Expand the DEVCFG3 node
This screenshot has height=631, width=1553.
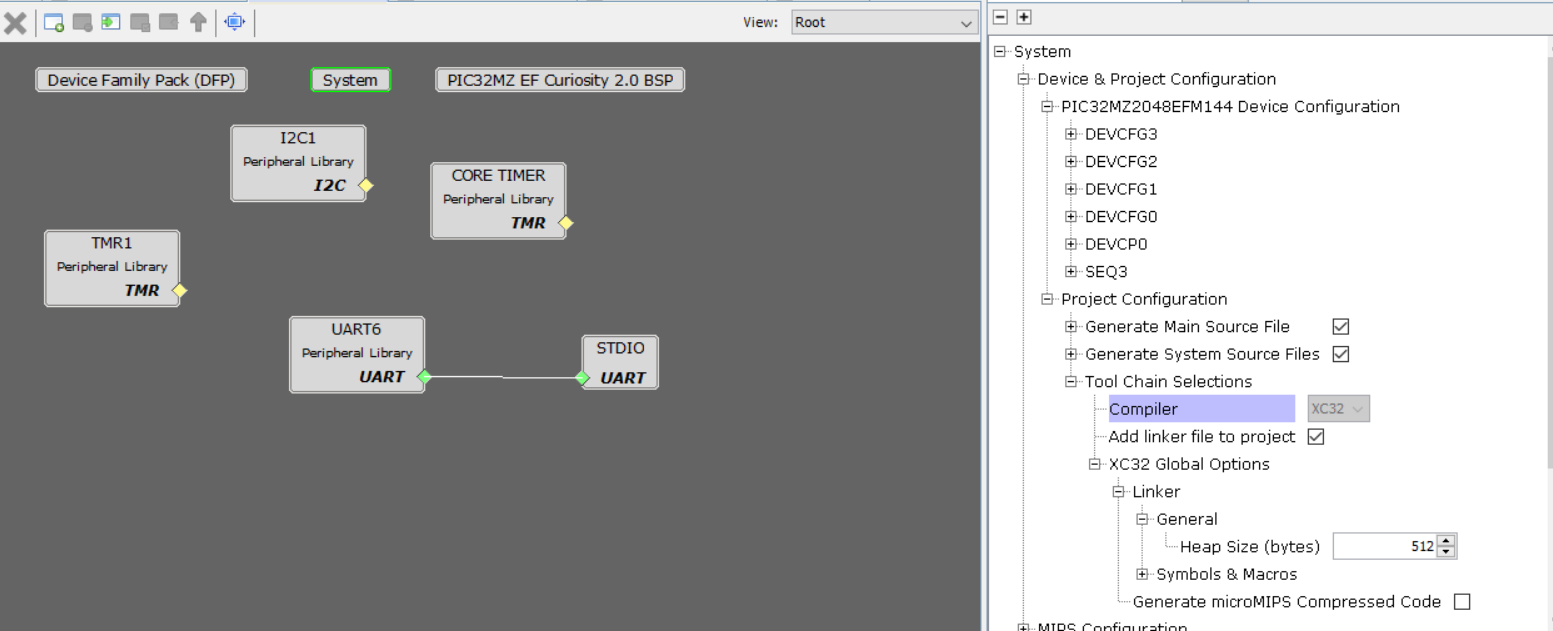1071,134
